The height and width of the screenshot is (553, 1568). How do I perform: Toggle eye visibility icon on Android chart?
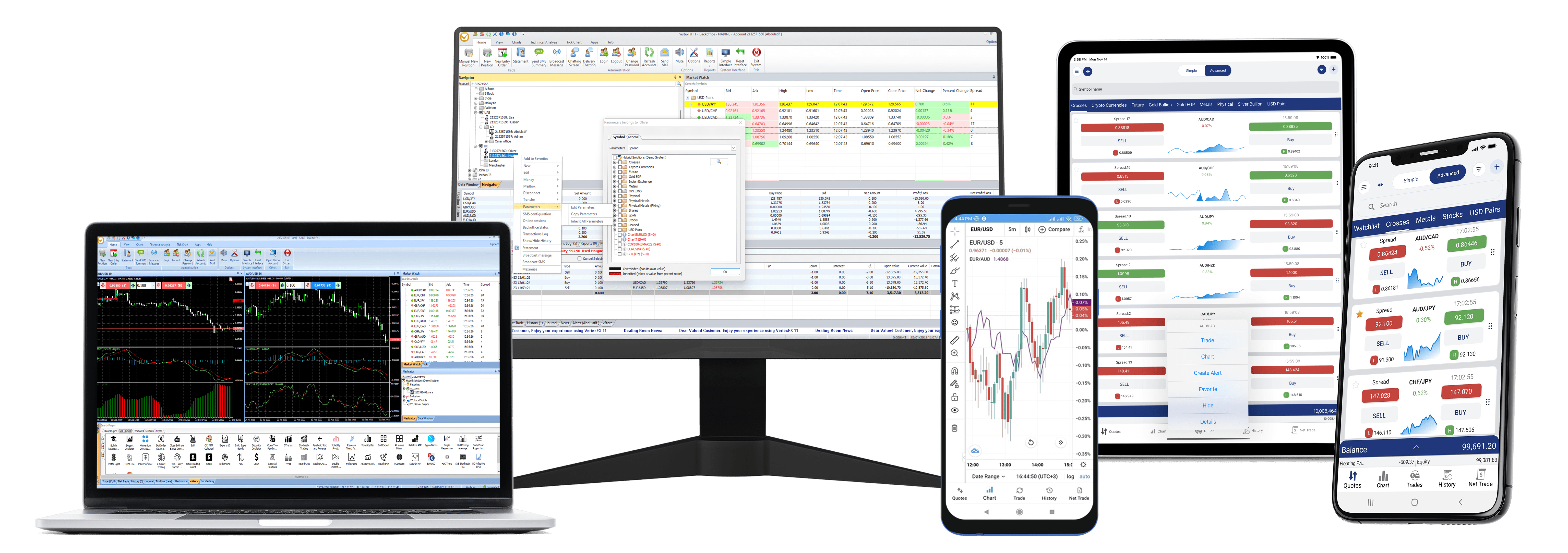click(954, 411)
